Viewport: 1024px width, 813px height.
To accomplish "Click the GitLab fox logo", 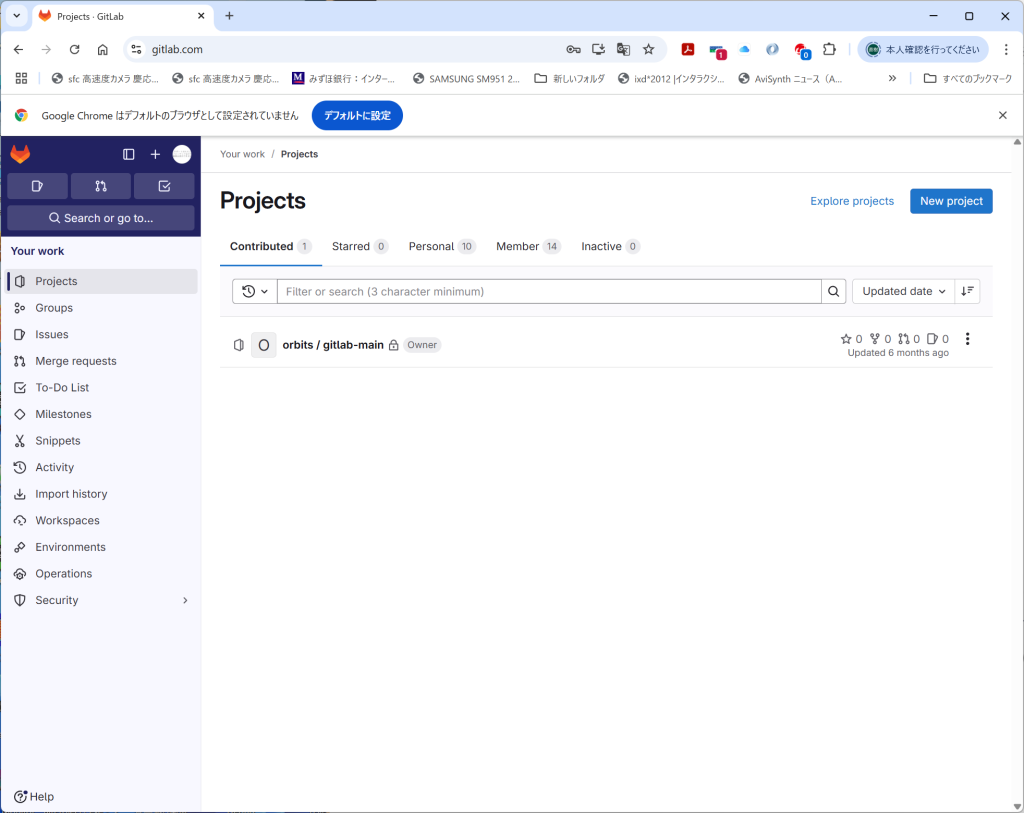I will [x=20, y=154].
